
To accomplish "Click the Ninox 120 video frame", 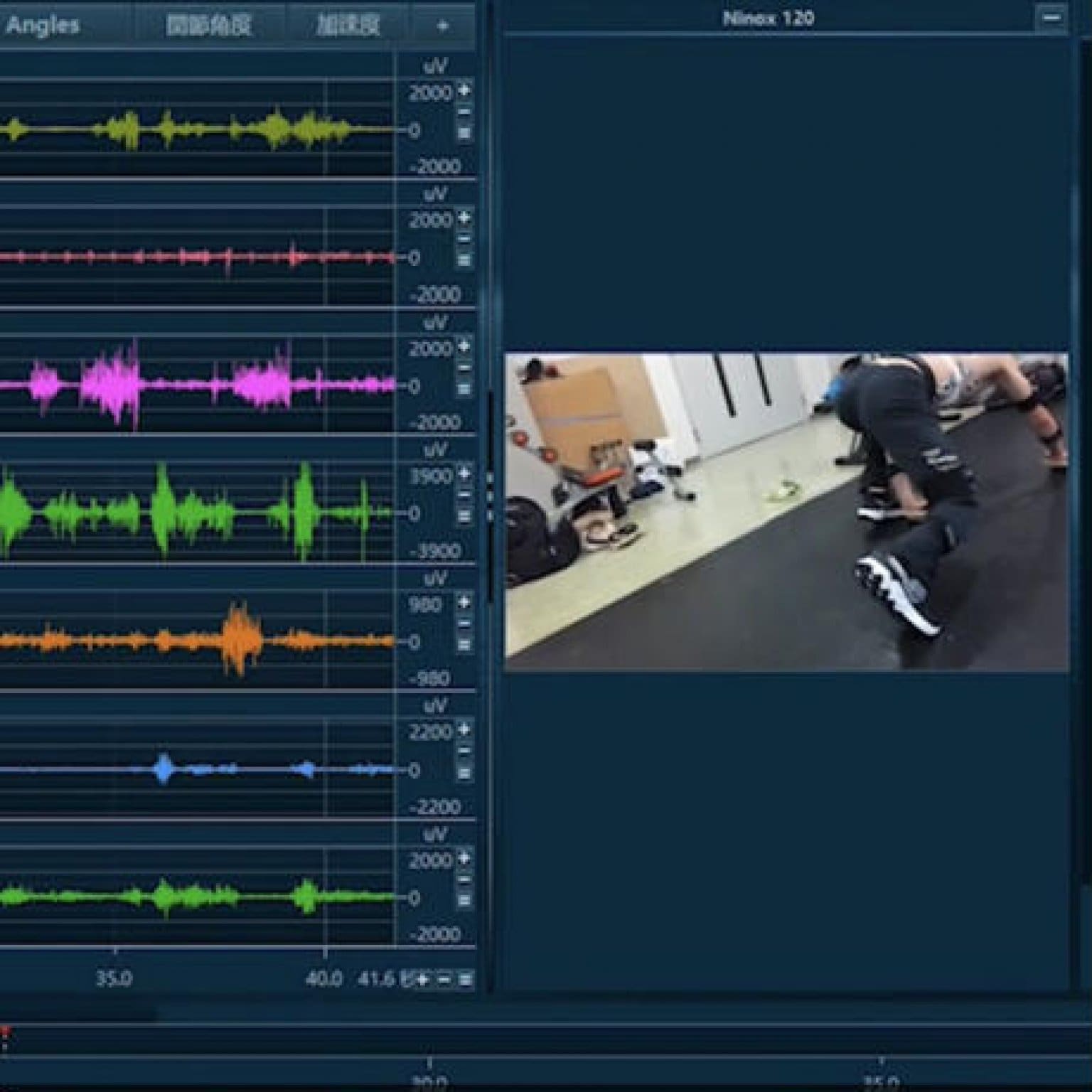I will coord(786,512).
